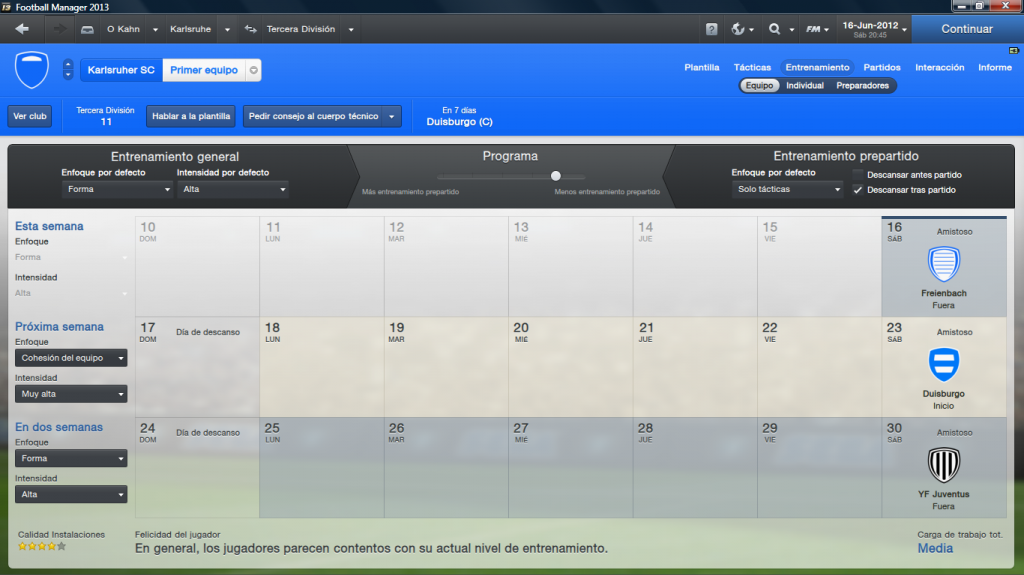Open the help question mark icon
This screenshot has width=1024, height=575.
(711, 29)
